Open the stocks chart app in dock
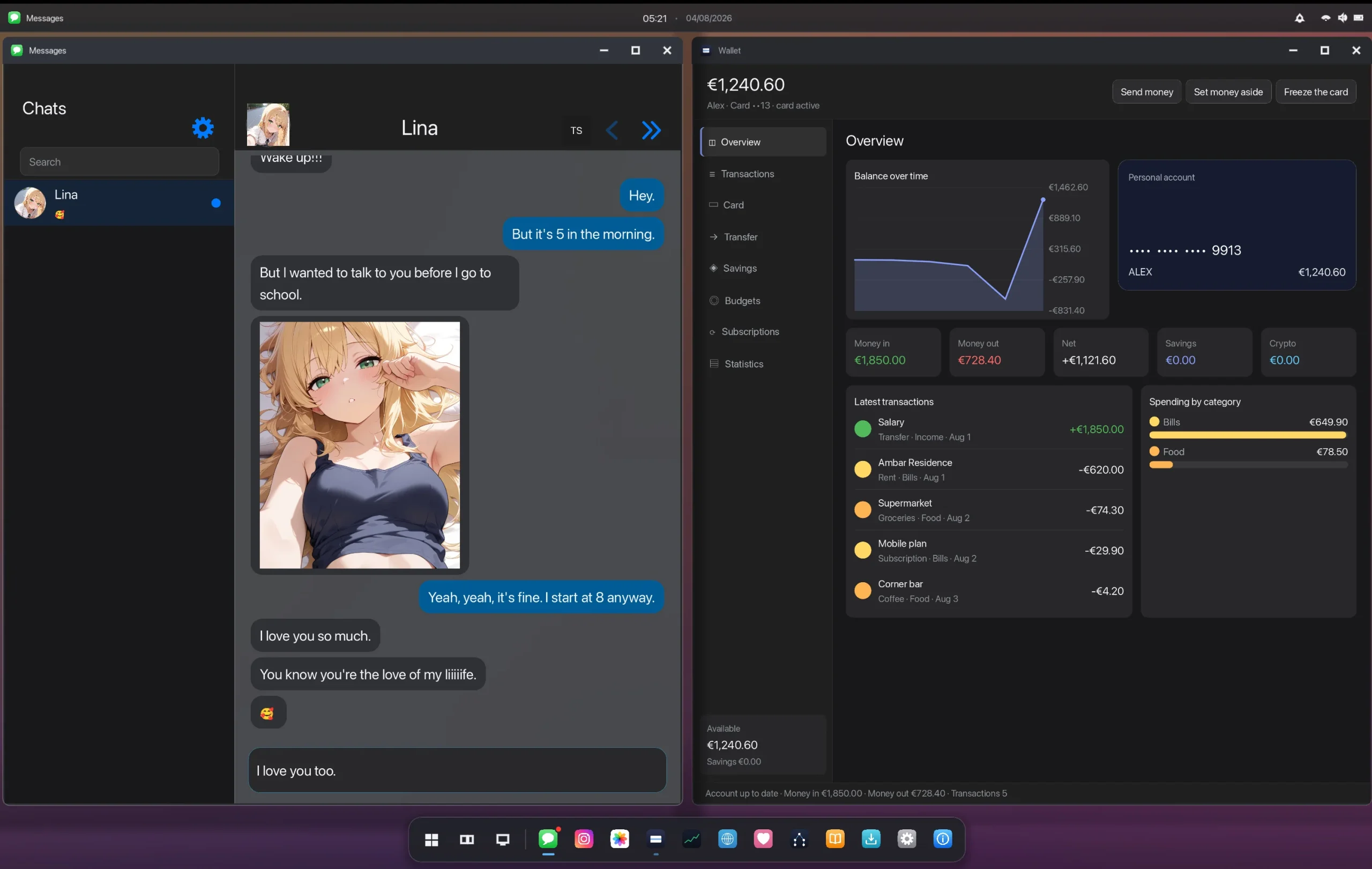 [x=692, y=839]
